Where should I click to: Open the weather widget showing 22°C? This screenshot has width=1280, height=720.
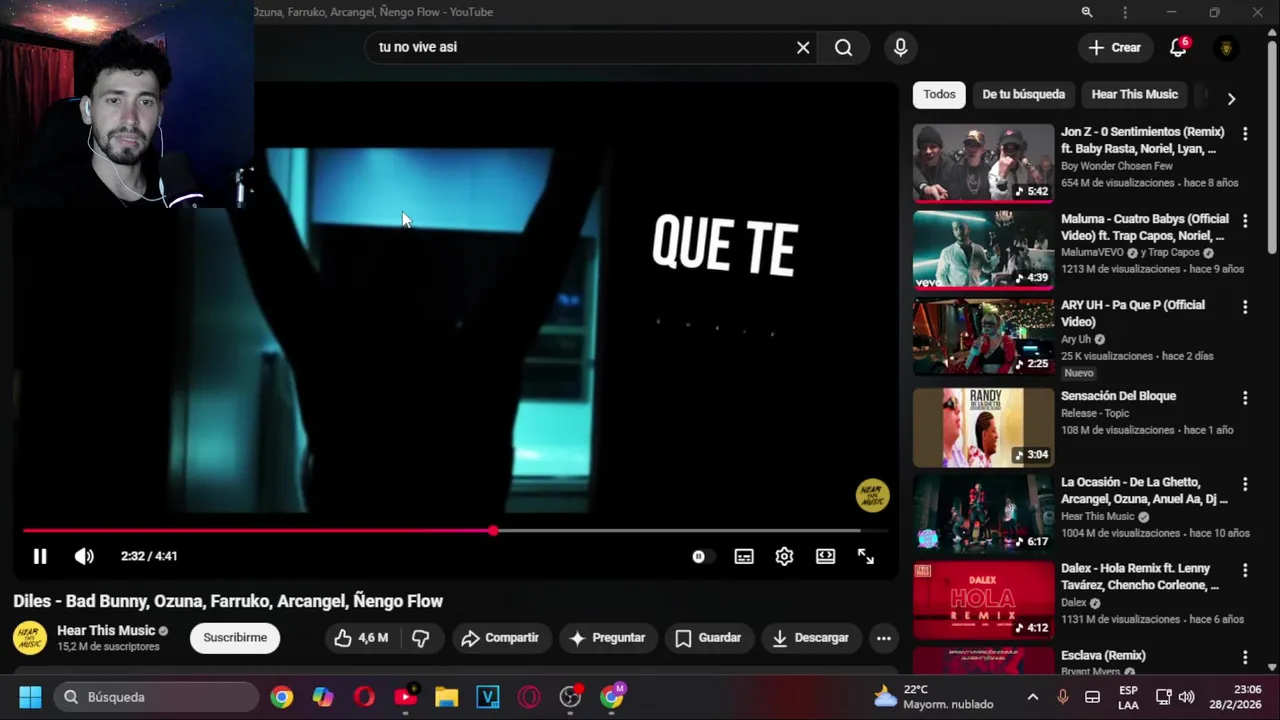pyautogui.click(x=935, y=697)
